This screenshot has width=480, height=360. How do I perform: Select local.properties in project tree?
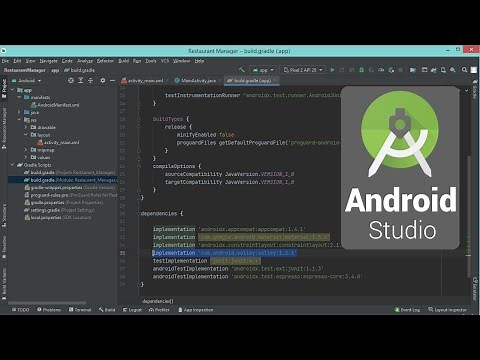point(58,217)
